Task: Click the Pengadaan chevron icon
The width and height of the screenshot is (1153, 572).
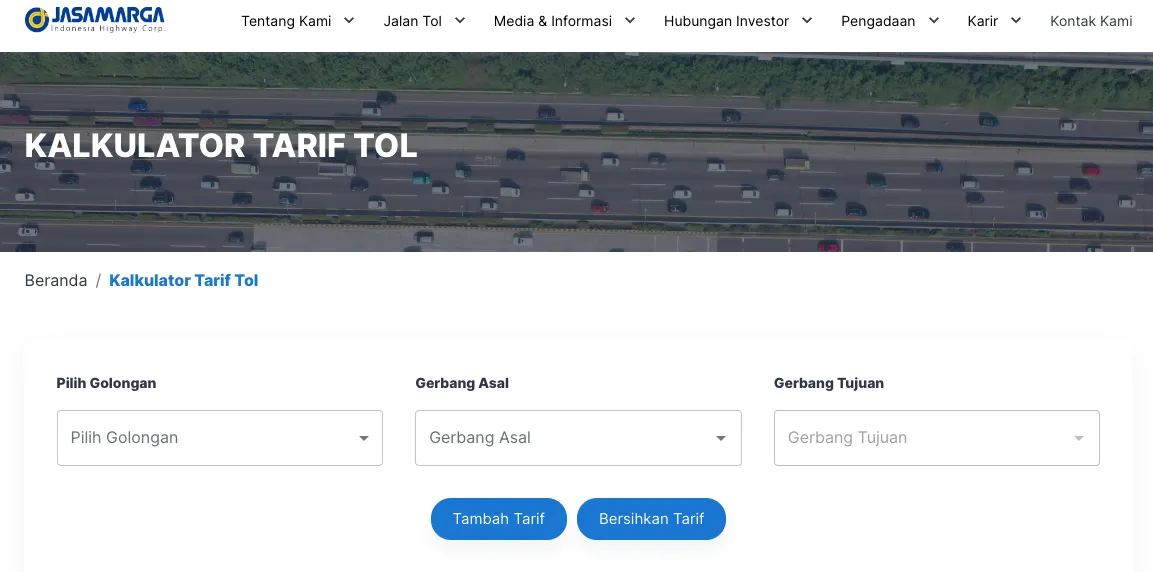Action: click(x=934, y=21)
